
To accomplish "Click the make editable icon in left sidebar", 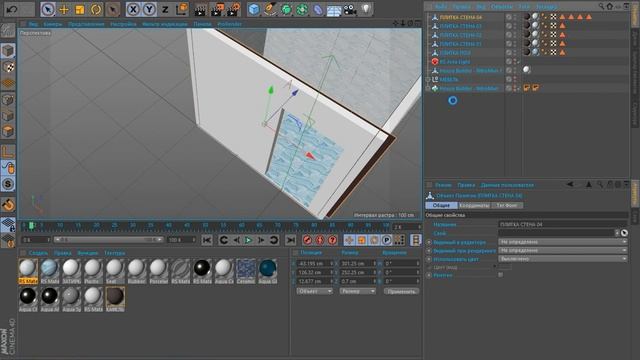I will coord(8,30).
